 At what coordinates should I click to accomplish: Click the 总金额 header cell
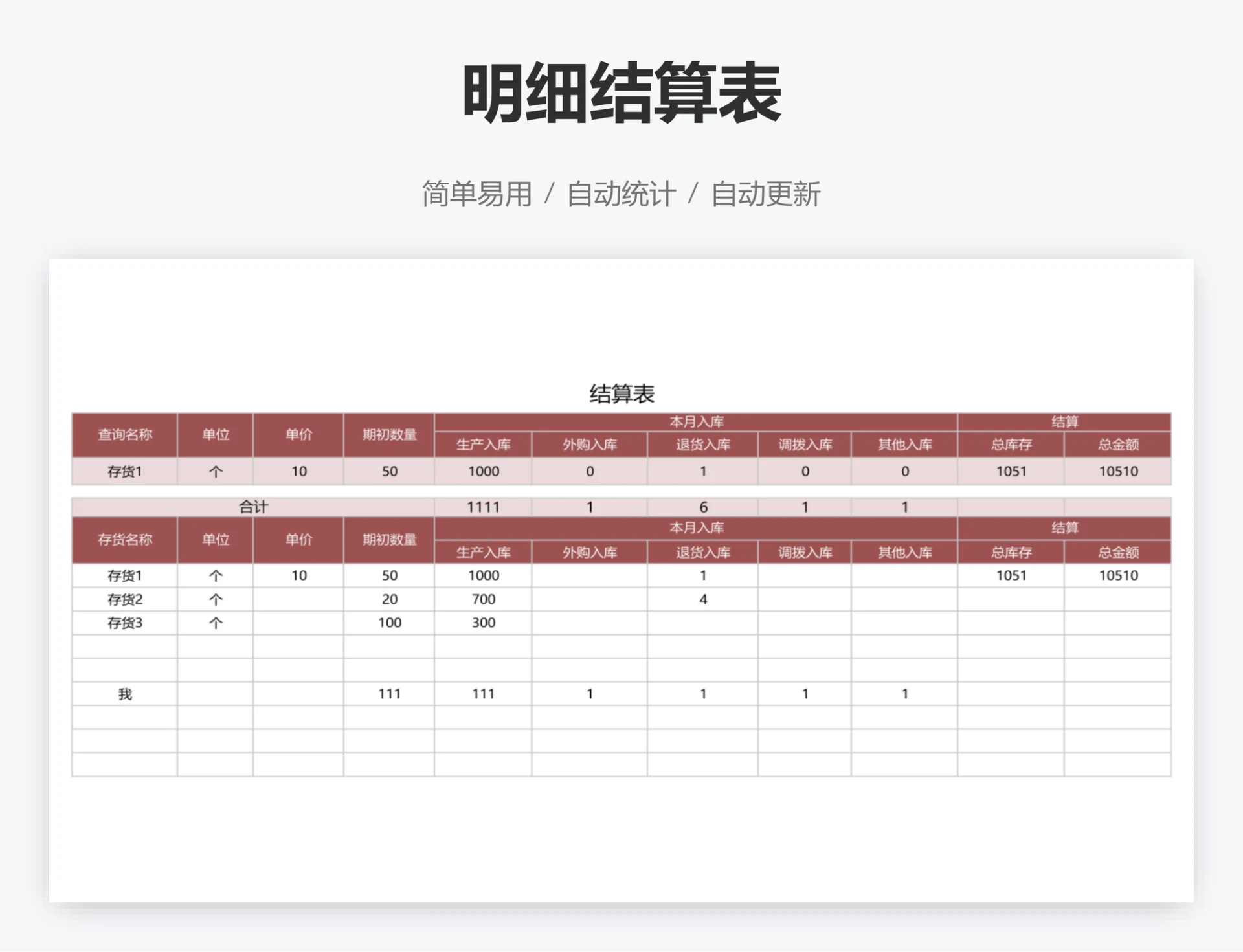1119,445
